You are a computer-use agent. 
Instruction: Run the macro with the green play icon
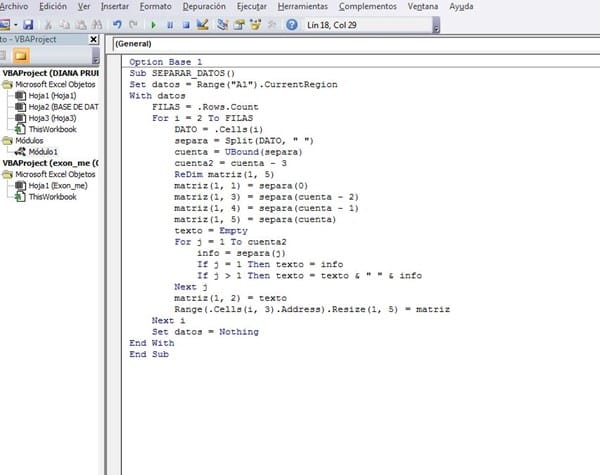[153, 23]
